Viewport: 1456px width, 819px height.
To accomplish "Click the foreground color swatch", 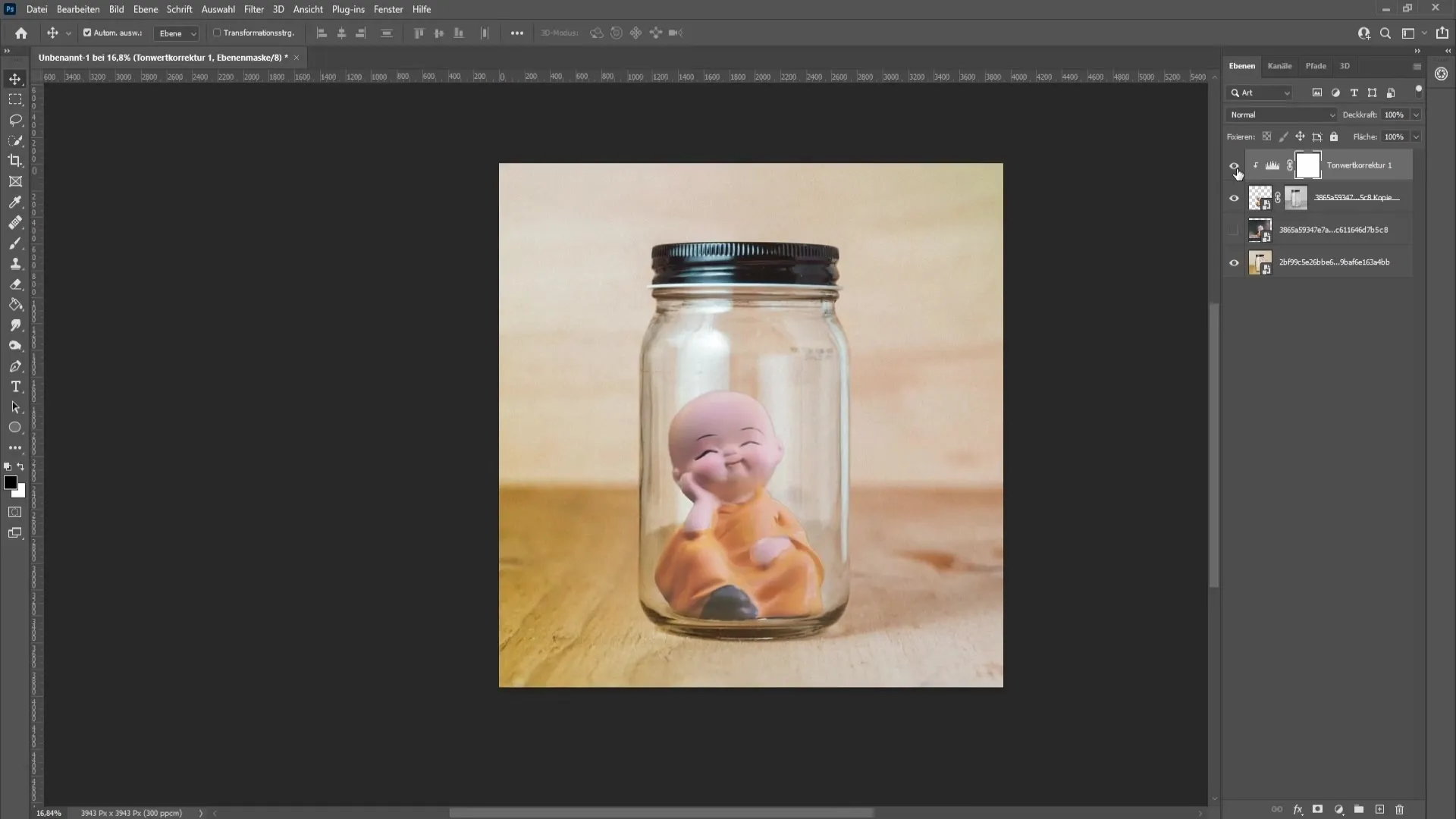I will point(10,482).
